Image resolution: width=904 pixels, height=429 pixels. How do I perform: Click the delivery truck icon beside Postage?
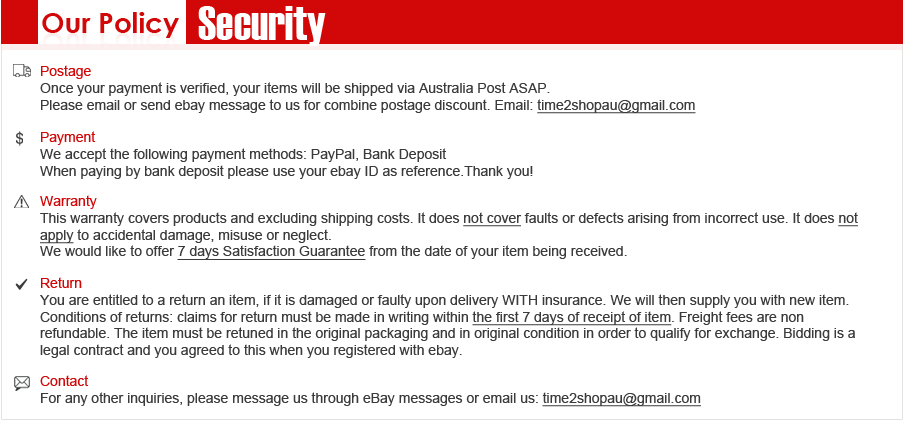22,71
